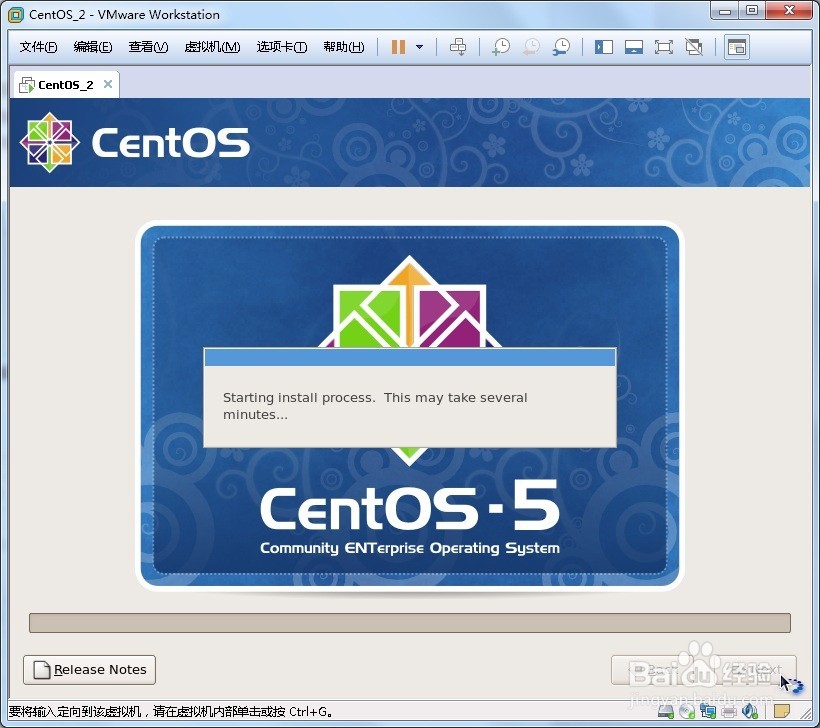Click the install progress bar
The image size is (820, 728).
[410, 622]
